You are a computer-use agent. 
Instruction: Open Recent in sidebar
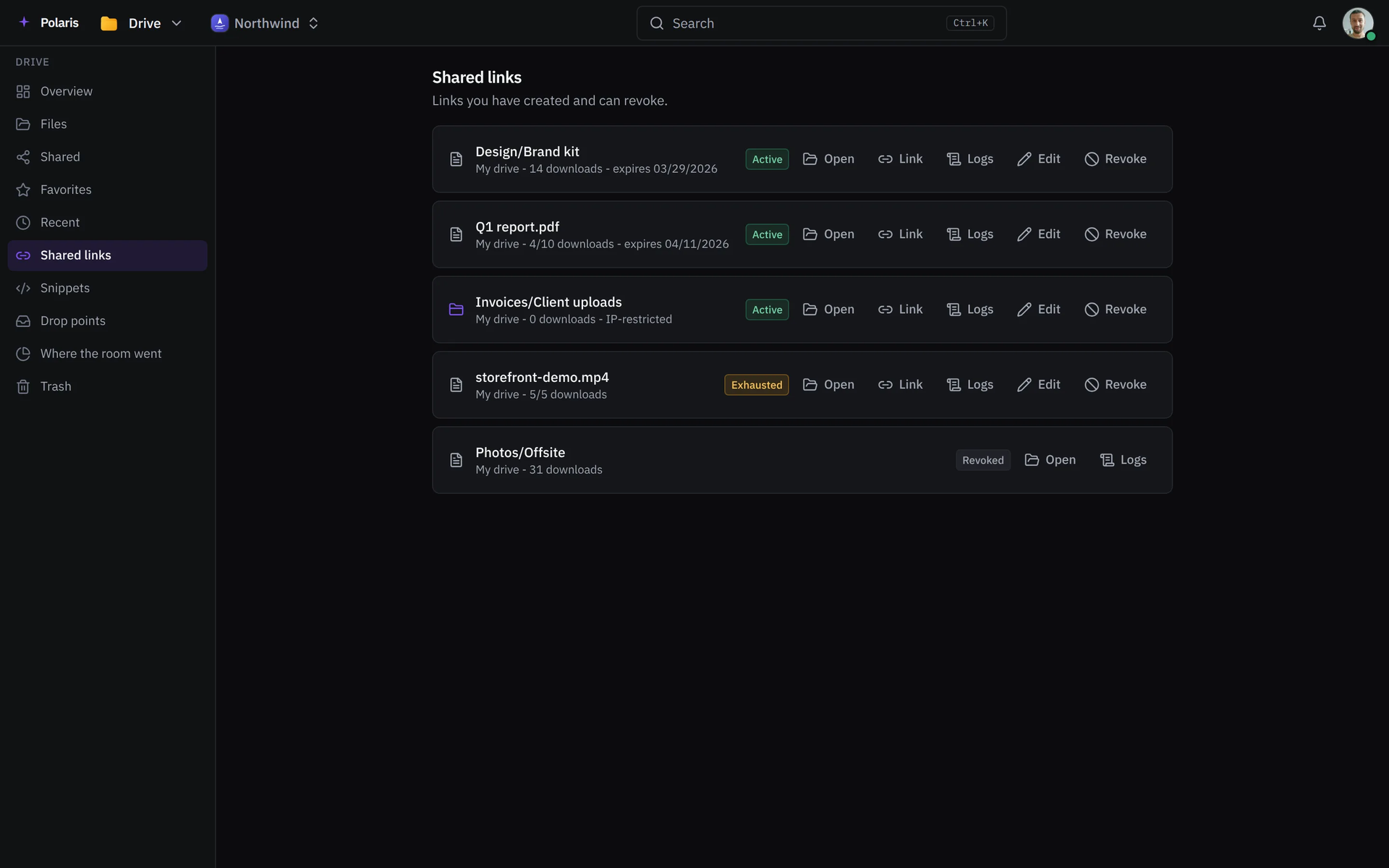click(x=107, y=222)
